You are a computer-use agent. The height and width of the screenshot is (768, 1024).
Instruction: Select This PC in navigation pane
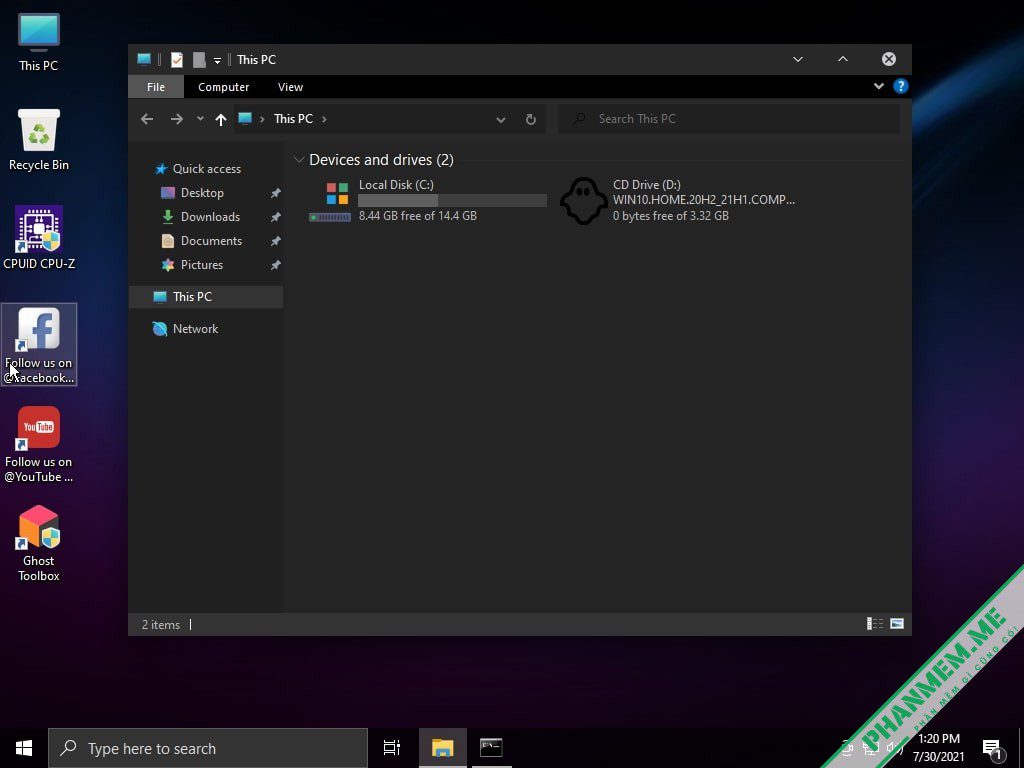click(x=206, y=296)
